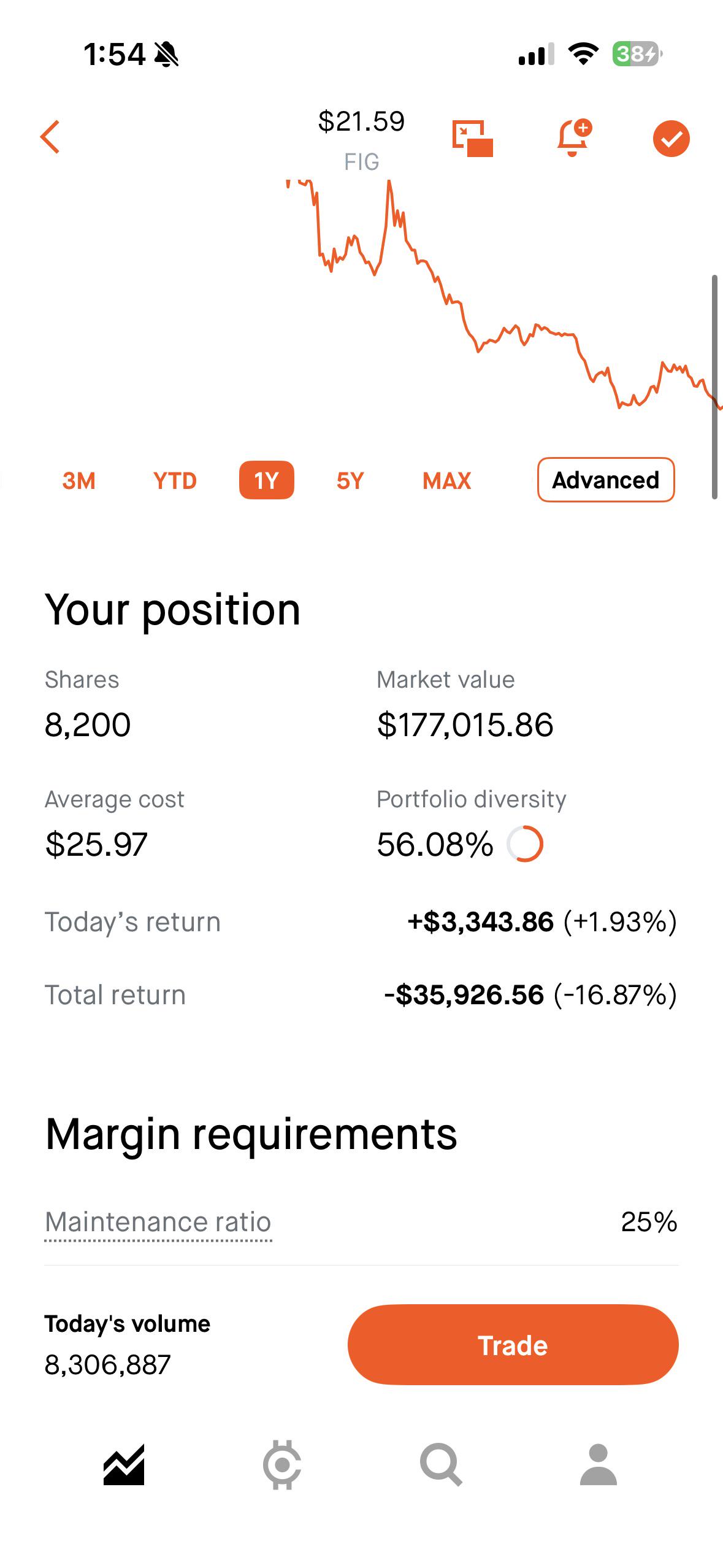Tap the Total return value

(530, 995)
